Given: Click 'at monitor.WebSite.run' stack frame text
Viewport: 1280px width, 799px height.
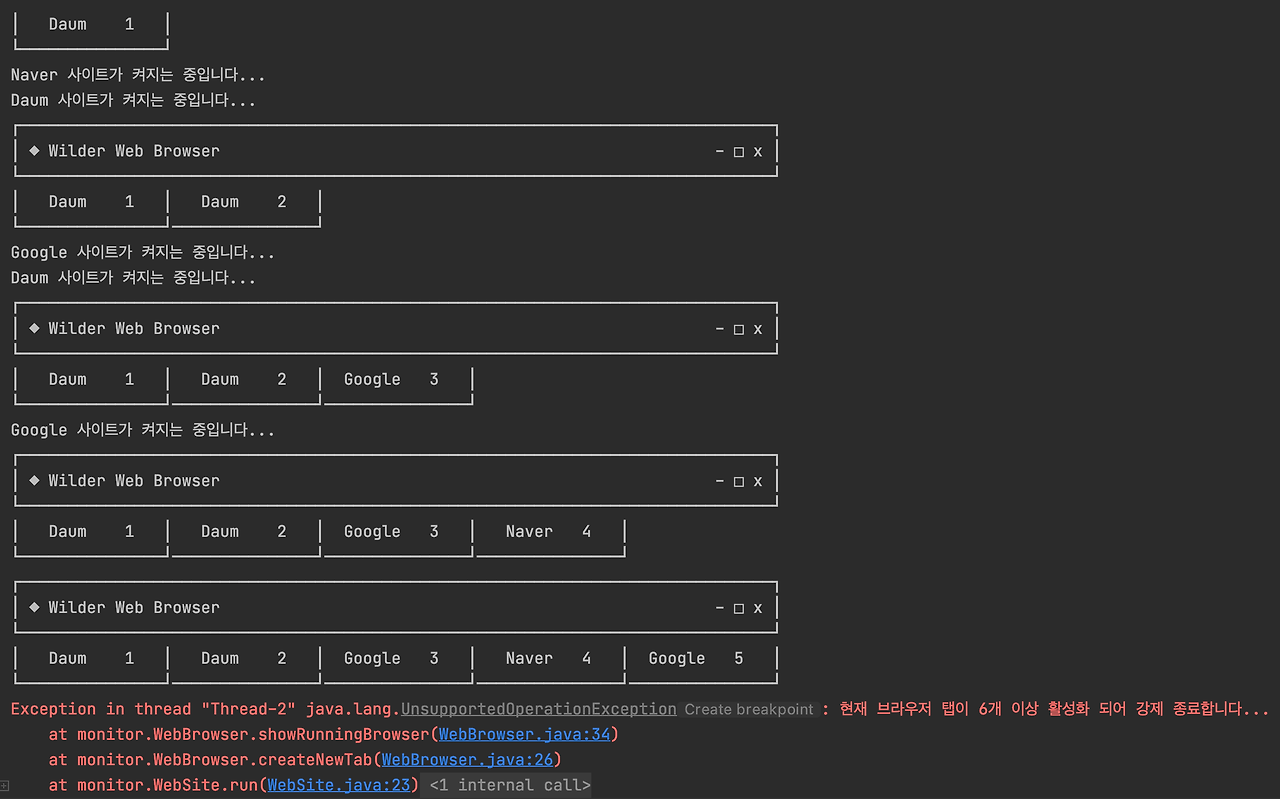Looking at the screenshot, I should point(153,785).
